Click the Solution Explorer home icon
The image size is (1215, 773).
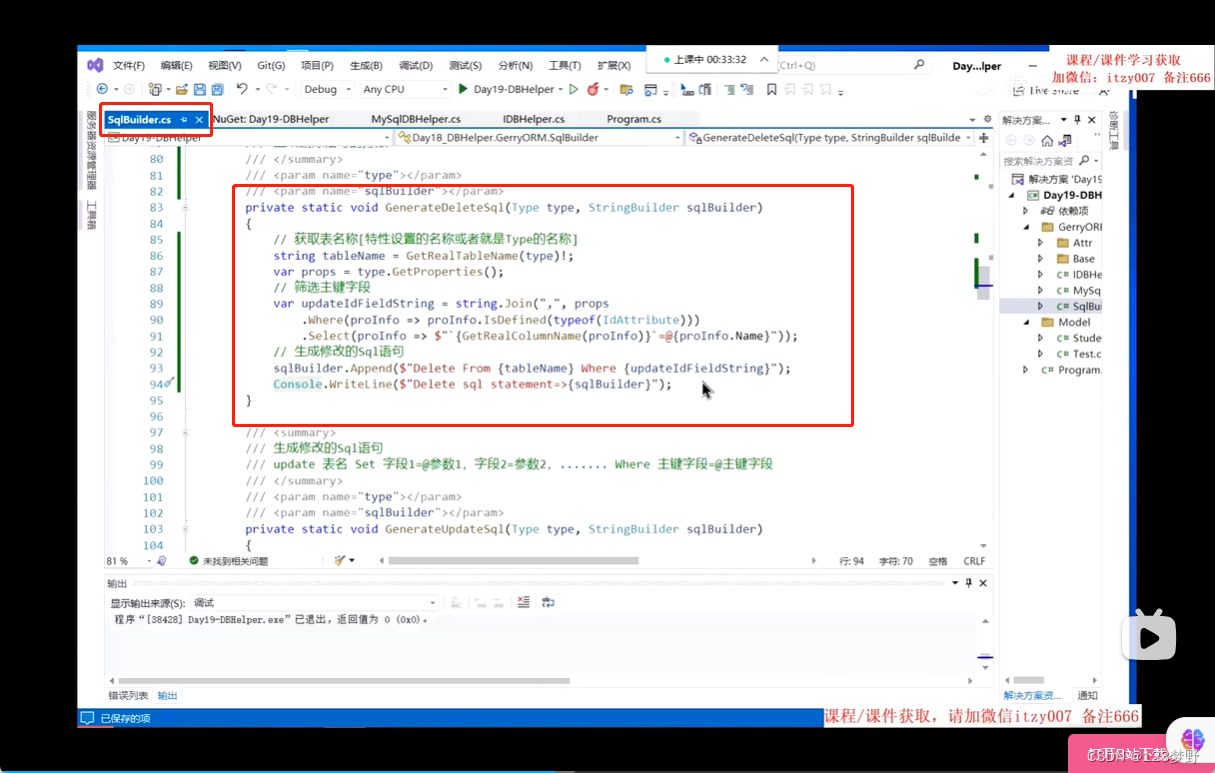coord(1046,141)
